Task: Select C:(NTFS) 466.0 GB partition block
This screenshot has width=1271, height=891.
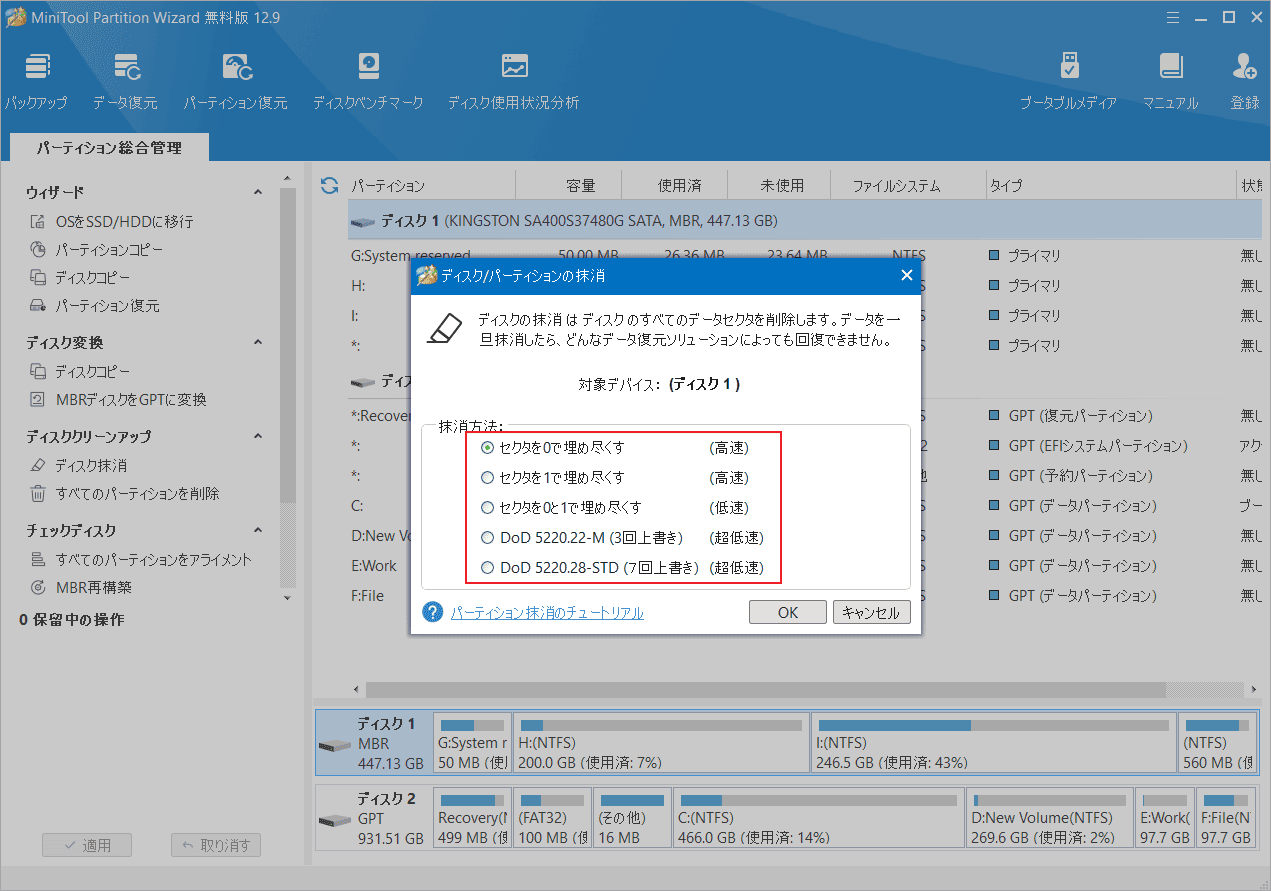Action: (818, 818)
